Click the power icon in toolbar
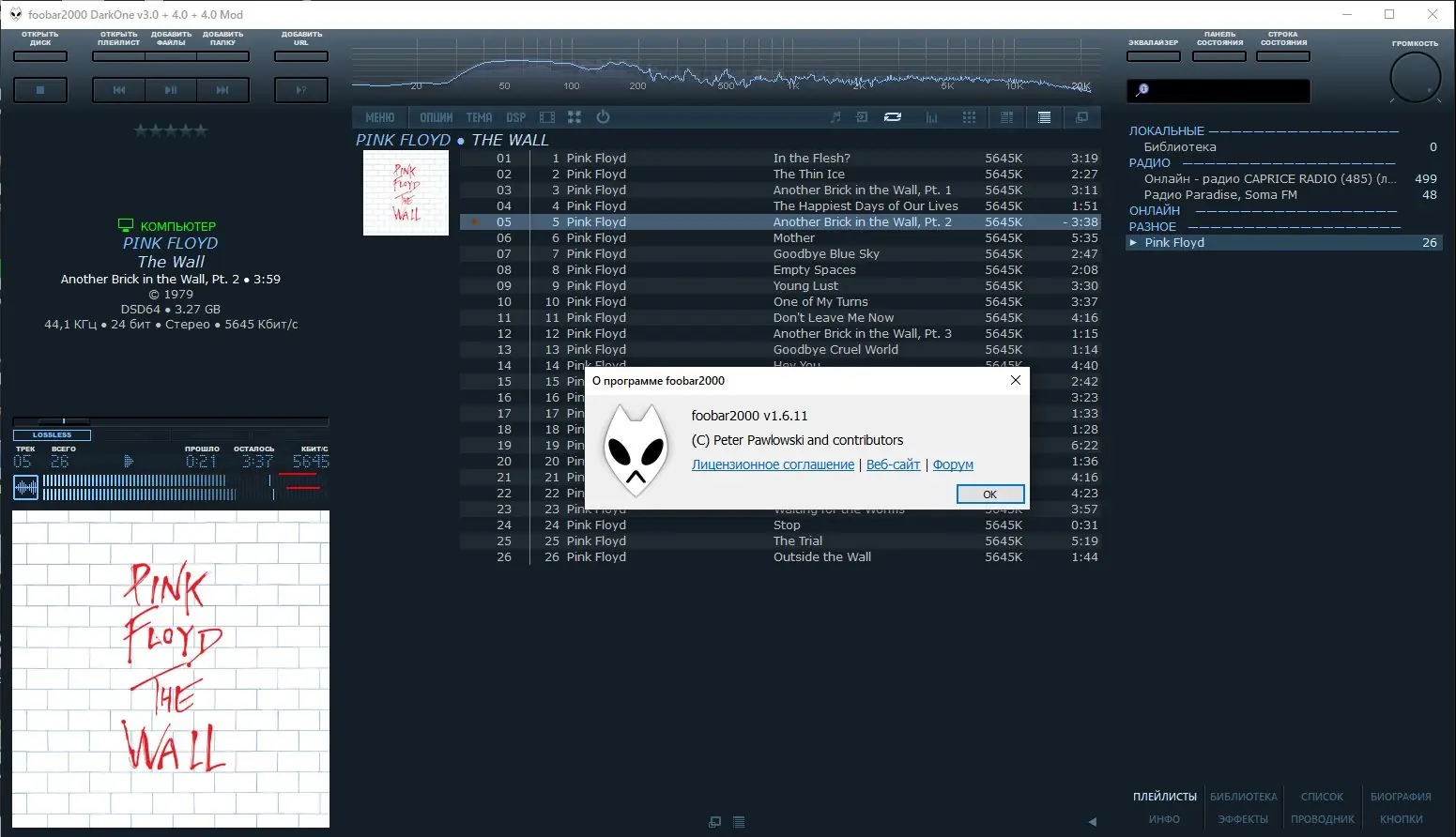The image size is (1456, 837). [x=603, y=117]
